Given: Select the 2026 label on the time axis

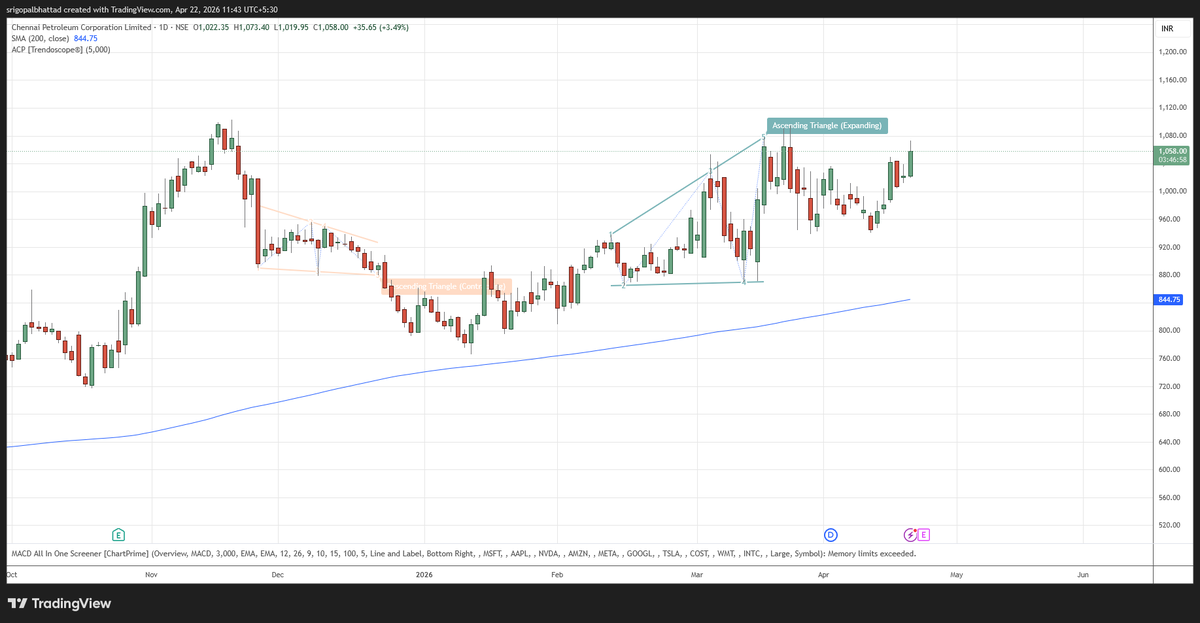Looking at the screenshot, I should point(424,575).
